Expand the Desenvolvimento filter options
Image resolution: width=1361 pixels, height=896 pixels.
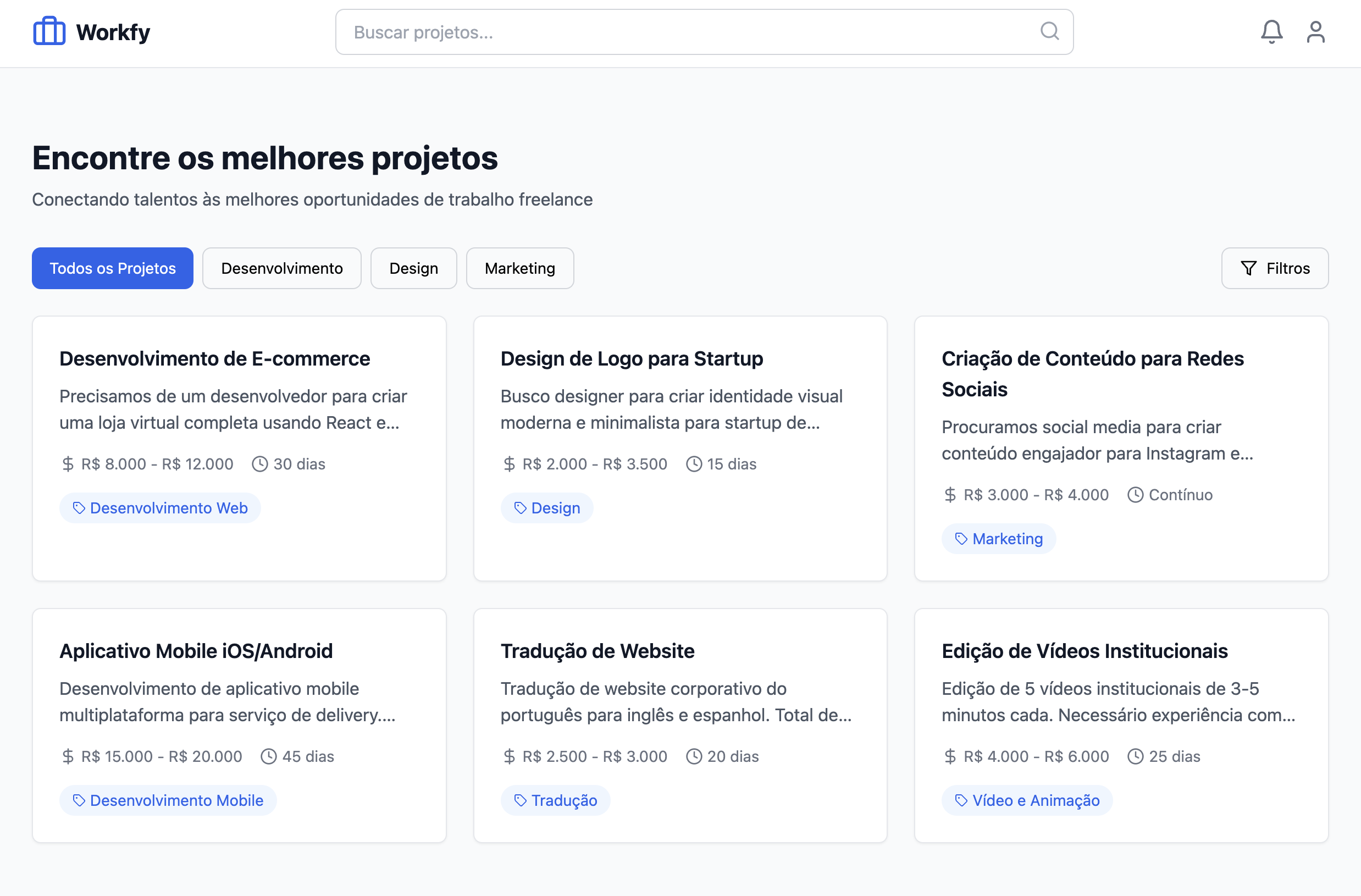(282, 268)
